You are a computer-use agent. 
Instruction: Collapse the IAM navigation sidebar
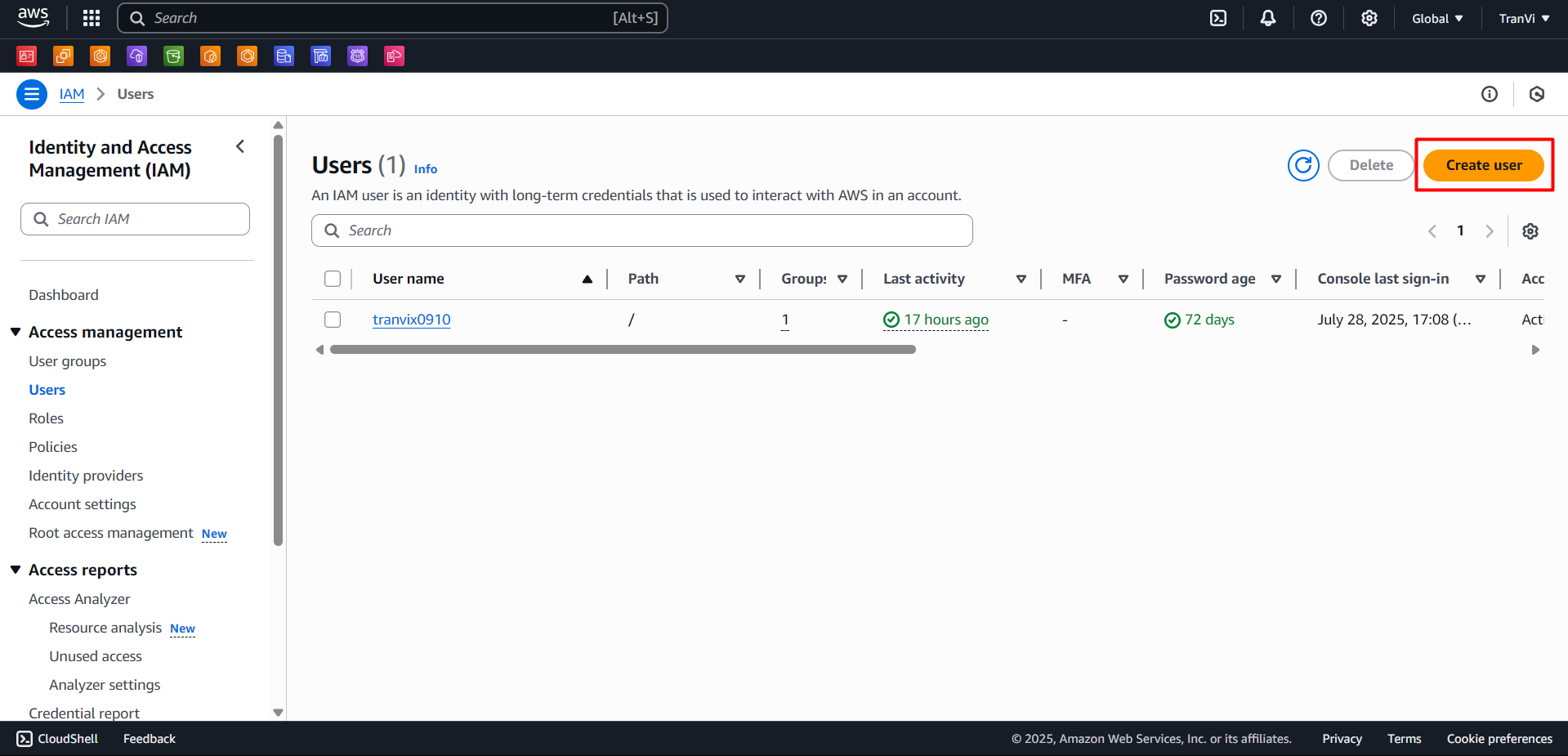239,146
